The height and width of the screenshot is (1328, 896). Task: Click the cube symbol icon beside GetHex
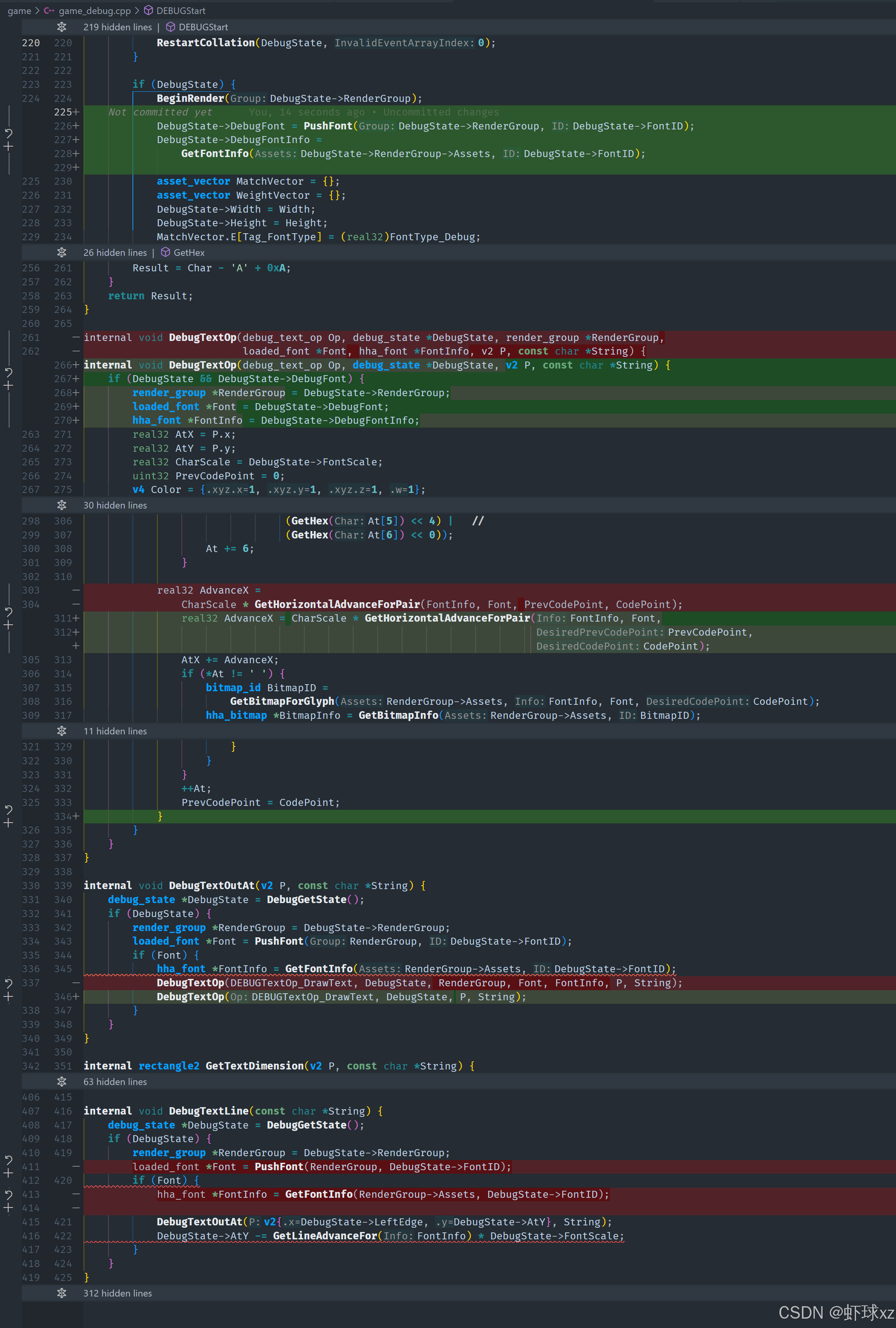coord(166,252)
